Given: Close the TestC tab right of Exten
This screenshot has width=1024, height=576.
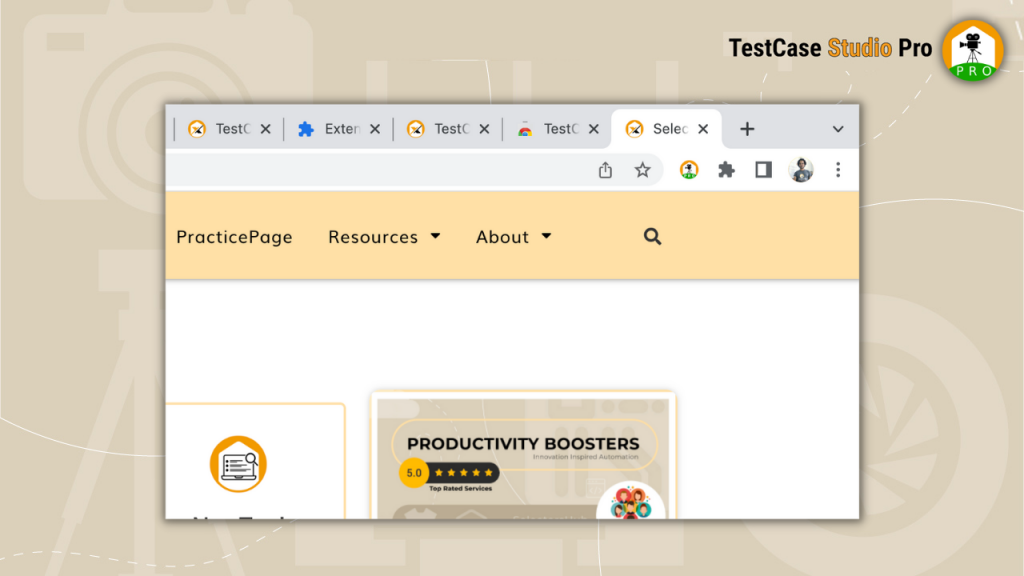Looking at the screenshot, I should [x=485, y=129].
